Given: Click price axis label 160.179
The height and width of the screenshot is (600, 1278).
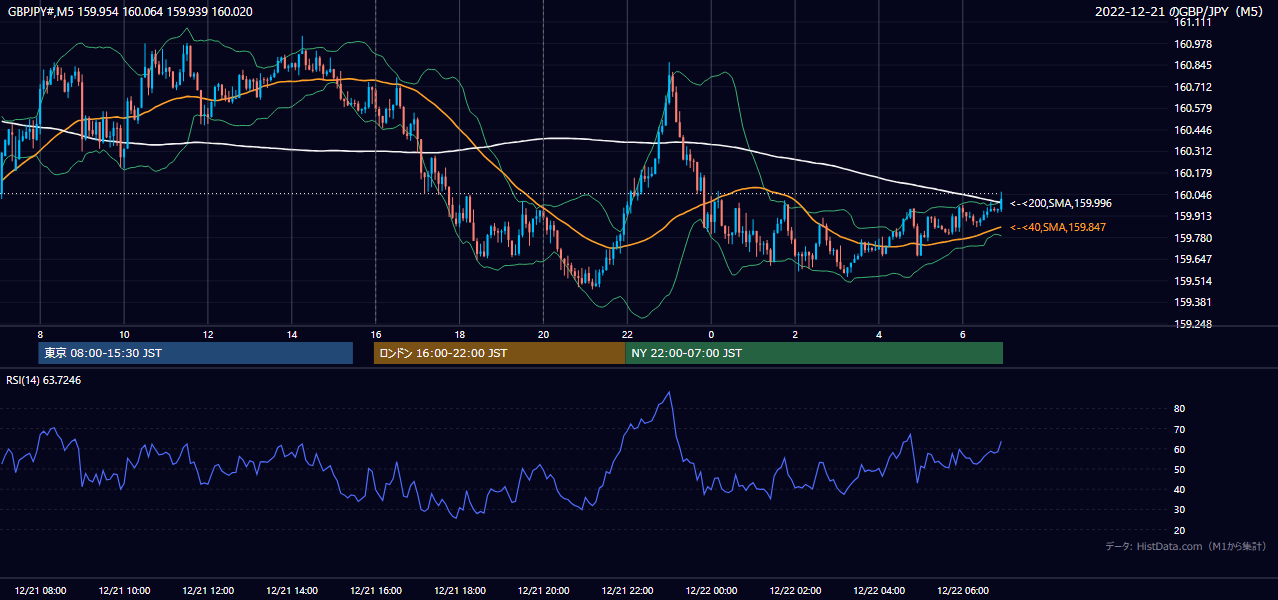Looking at the screenshot, I should (1194, 173).
